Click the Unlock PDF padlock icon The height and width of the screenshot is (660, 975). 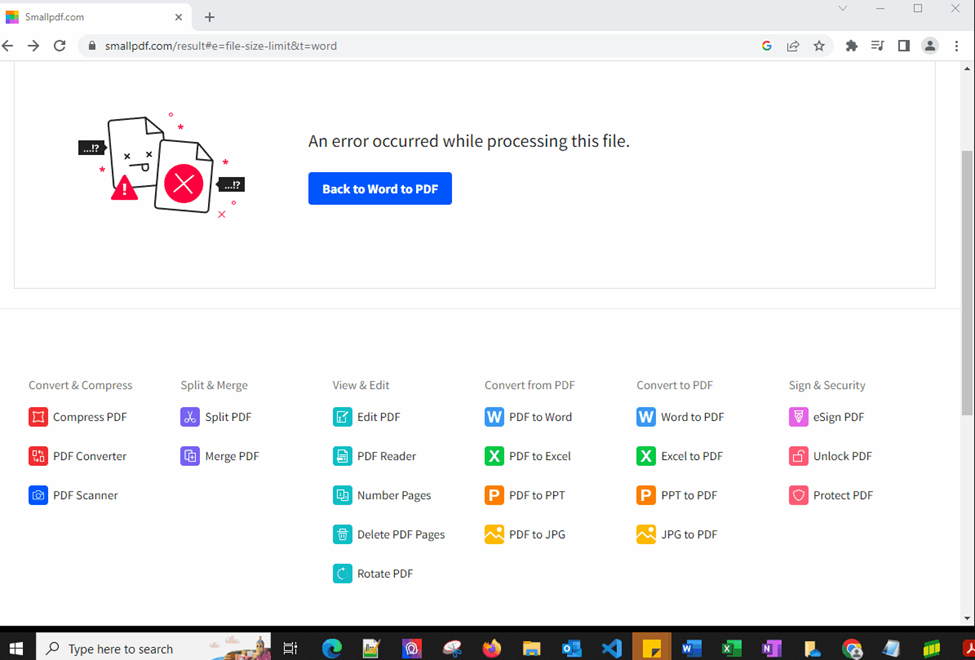798,456
